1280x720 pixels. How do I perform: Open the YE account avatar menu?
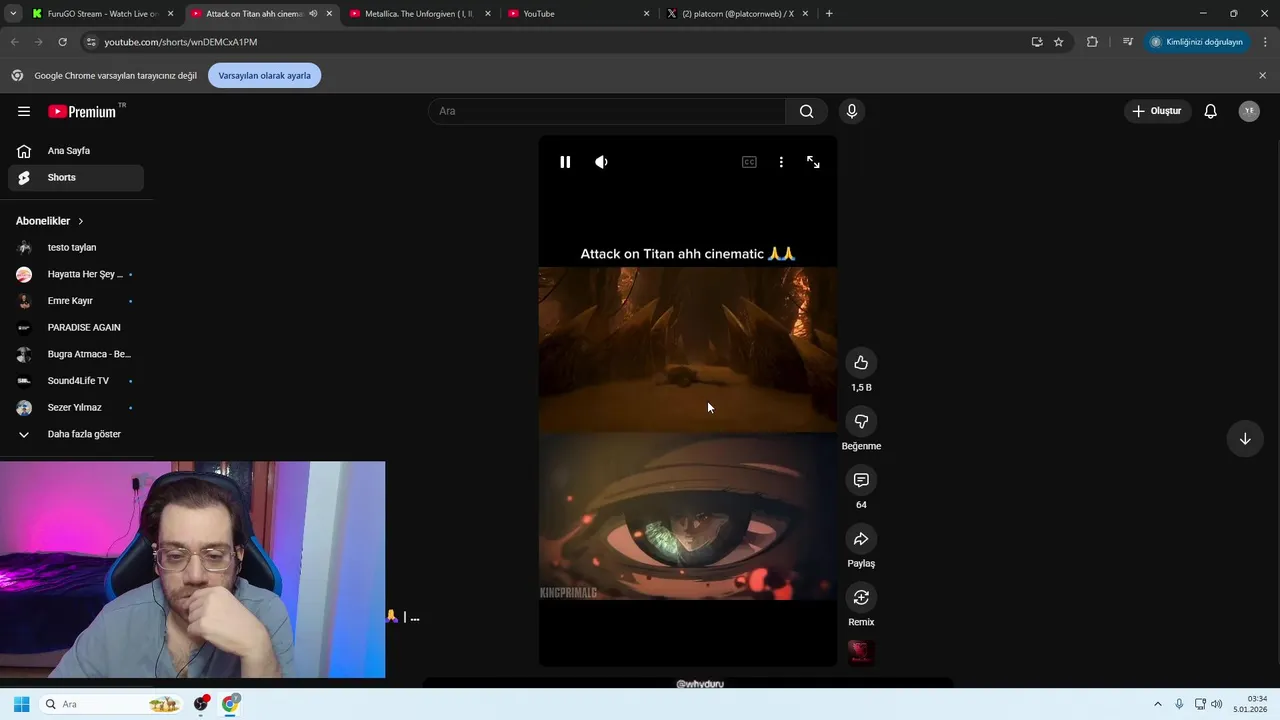click(x=1249, y=111)
